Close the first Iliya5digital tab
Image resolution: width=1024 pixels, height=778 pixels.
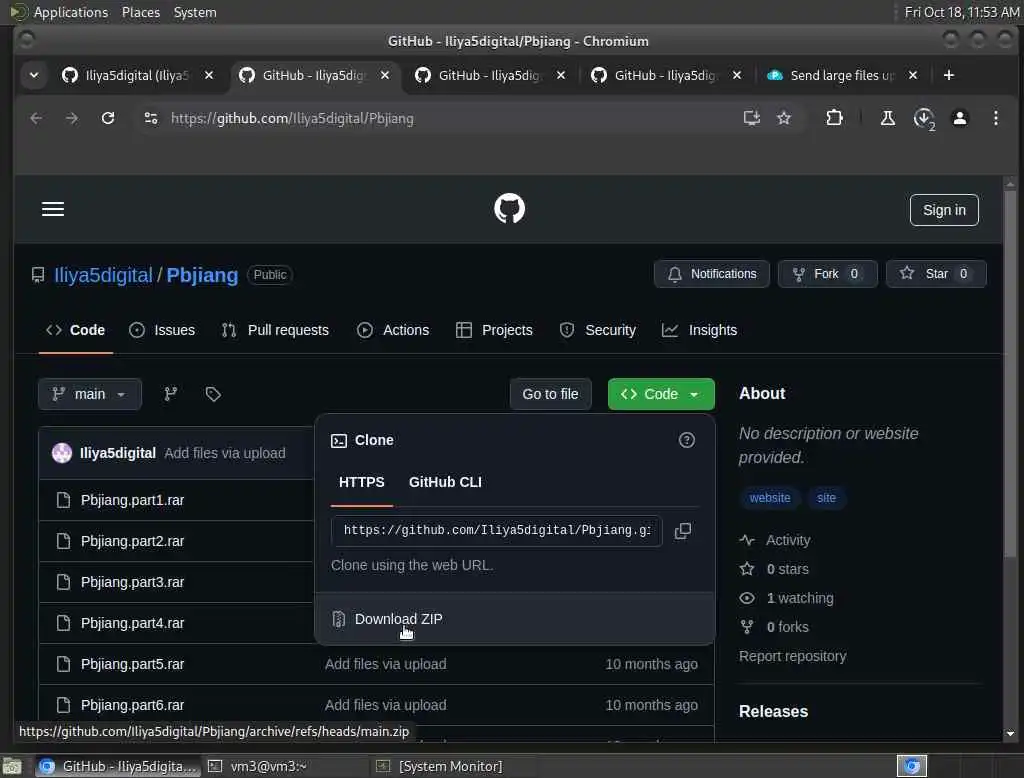209,75
